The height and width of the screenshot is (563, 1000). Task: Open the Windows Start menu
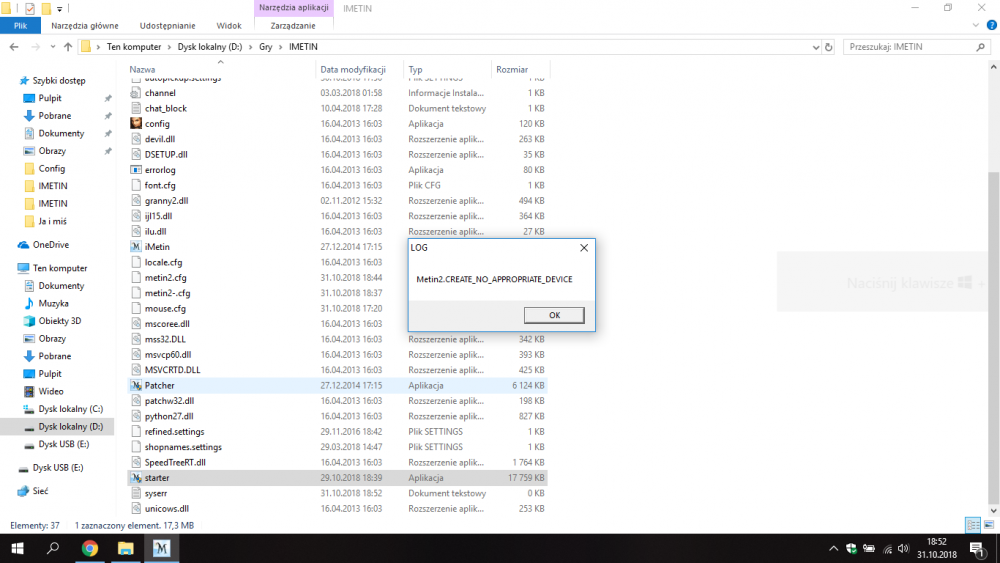(x=17, y=548)
